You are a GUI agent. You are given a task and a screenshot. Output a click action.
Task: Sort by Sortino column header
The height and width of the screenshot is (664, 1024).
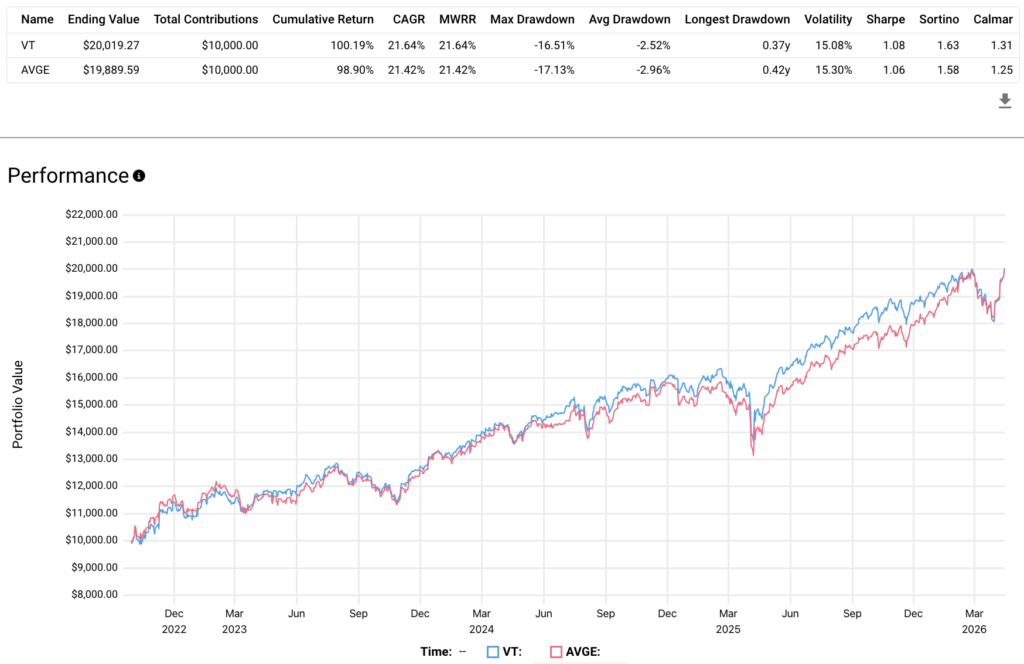pyautogui.click(x=939, y=20)
